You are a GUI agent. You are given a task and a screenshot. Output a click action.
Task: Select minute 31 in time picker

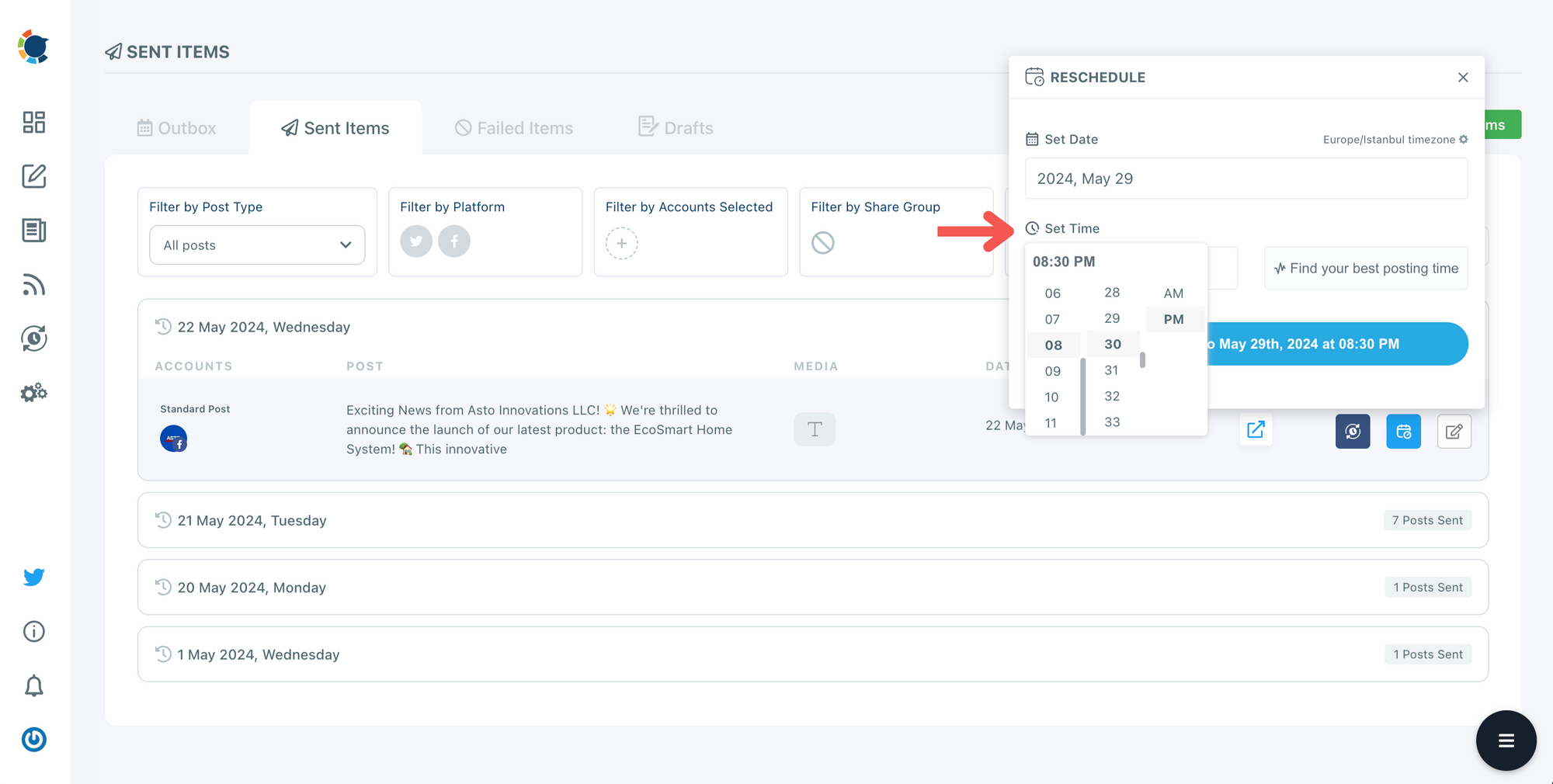[x=1113, y=370]
